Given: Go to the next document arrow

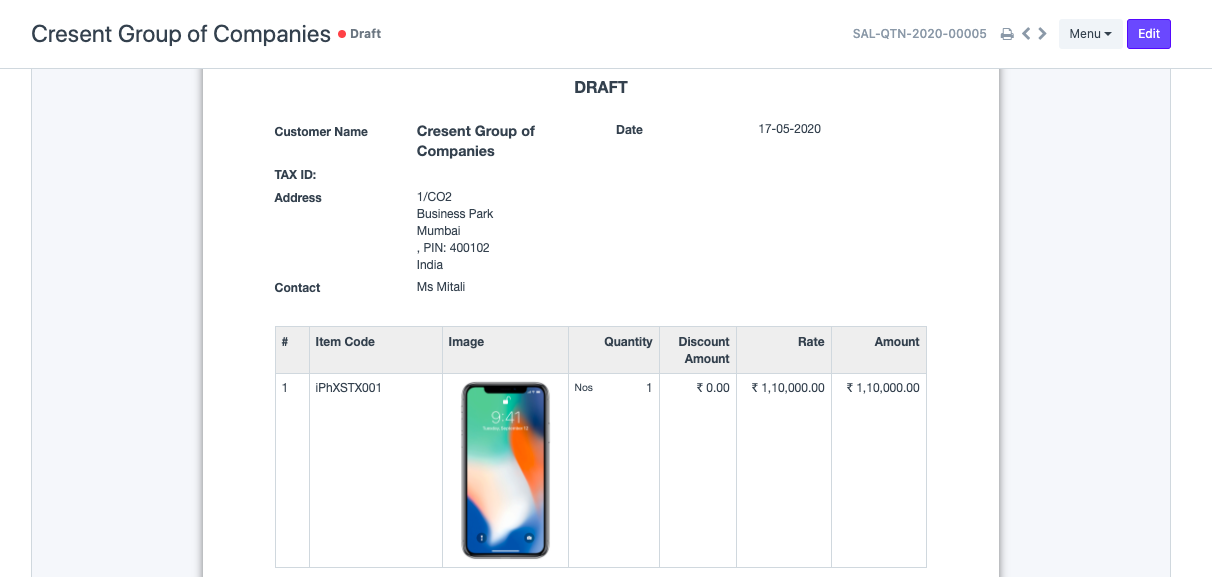Looking at the screenshot, I should point(1043,34).
